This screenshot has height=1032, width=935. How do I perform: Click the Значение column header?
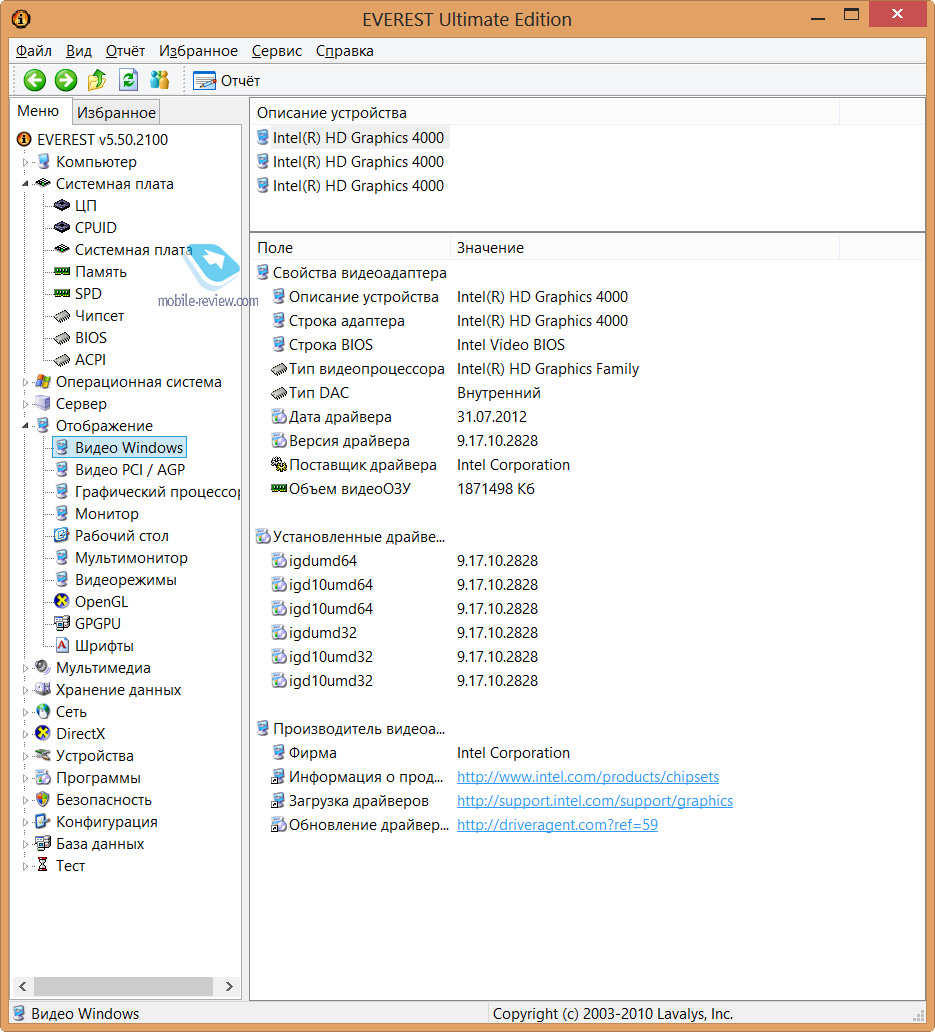(645, 248)
